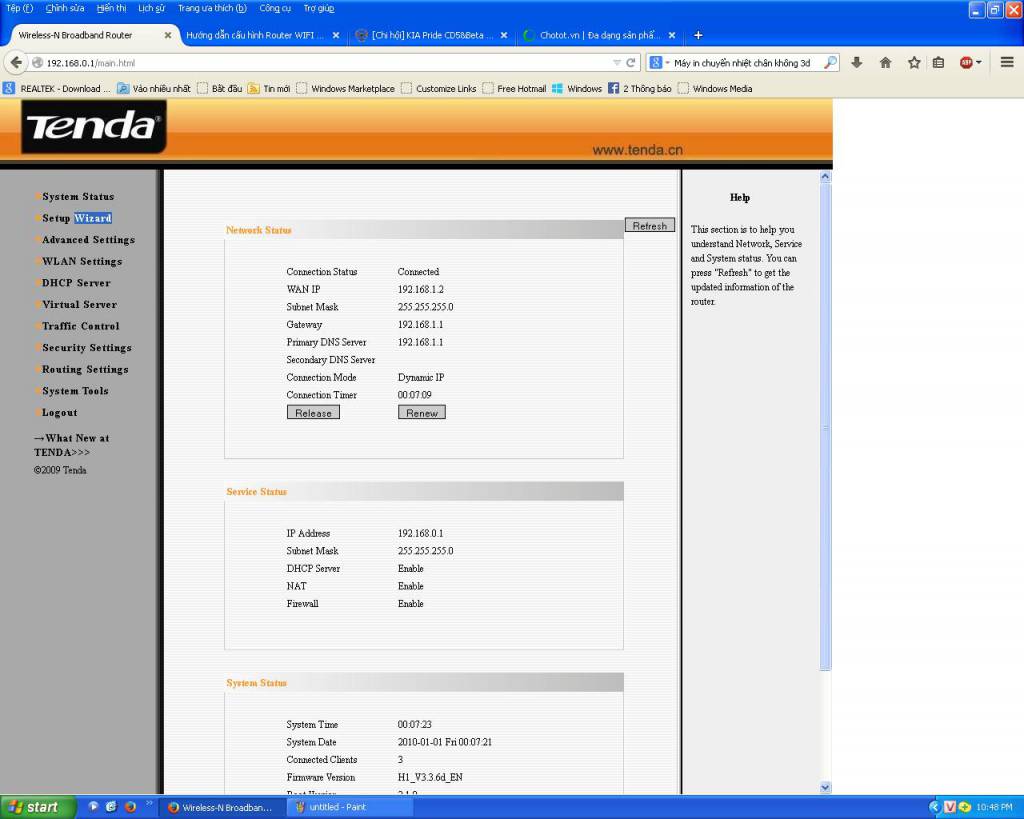The width and height of the screenshot is (1024, 819).
Task: Open the REALTEK - Download bookmark
Action: [56, 89]
